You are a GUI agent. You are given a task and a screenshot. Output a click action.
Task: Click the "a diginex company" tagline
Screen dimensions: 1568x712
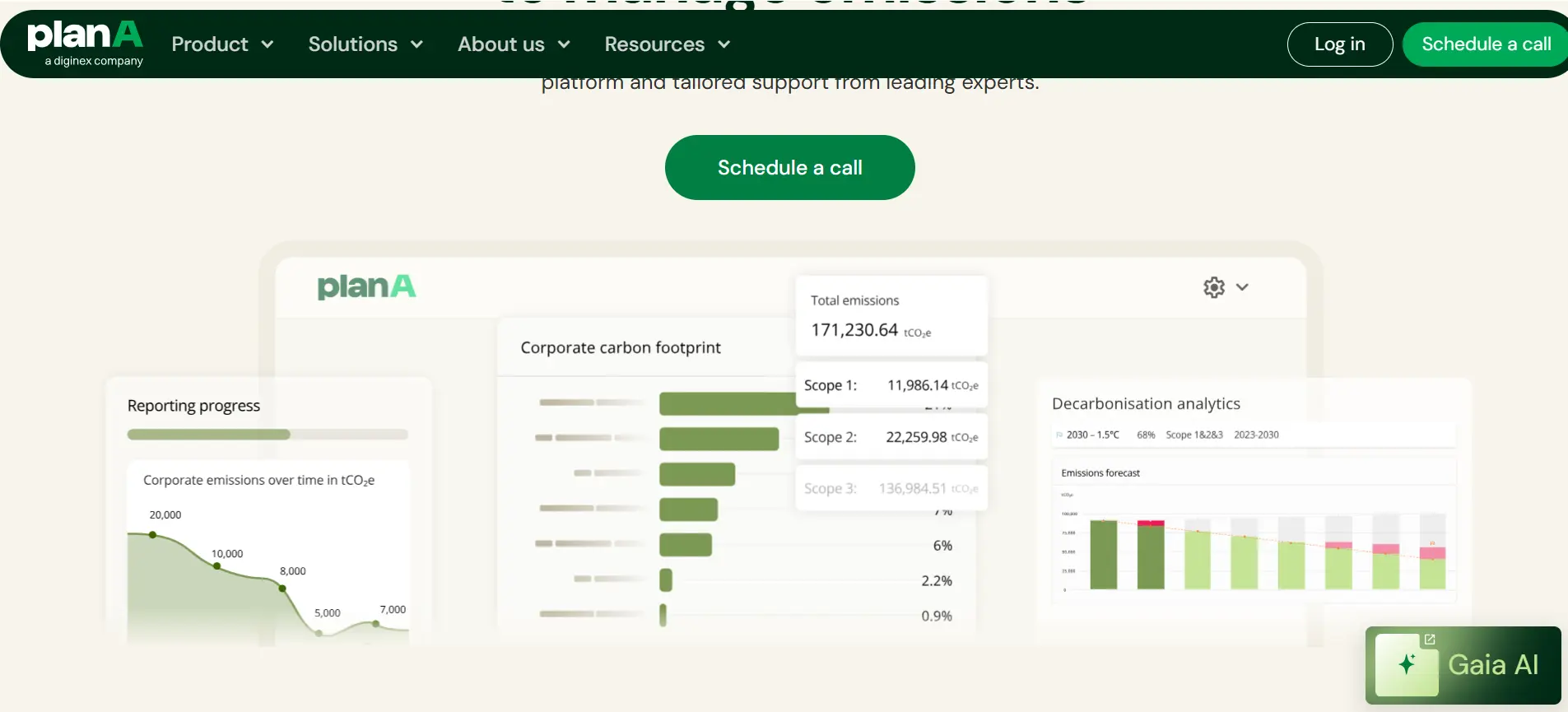[x=94, y=61]
